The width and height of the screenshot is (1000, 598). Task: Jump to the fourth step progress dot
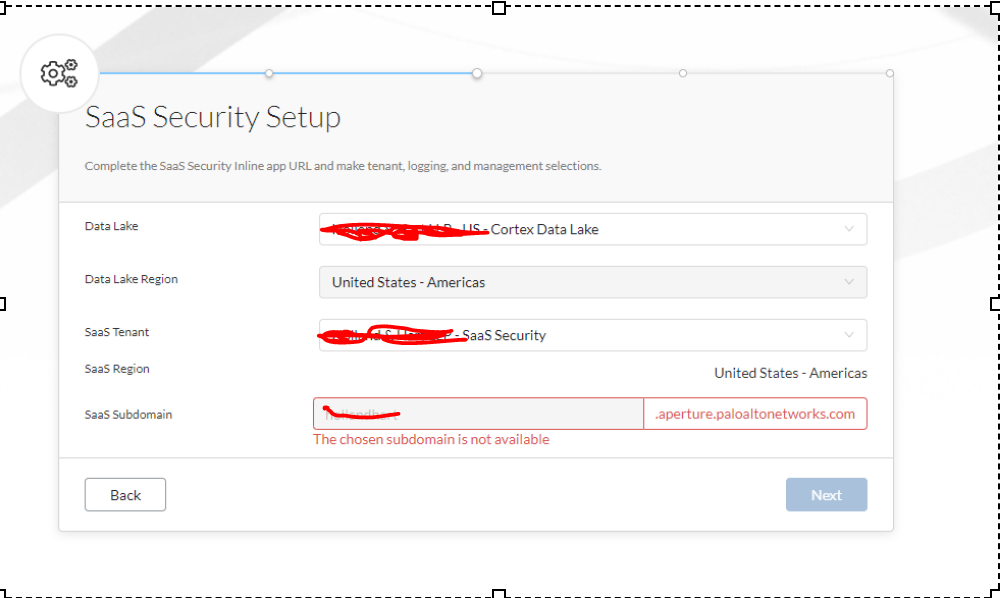(x=683, y=73)
